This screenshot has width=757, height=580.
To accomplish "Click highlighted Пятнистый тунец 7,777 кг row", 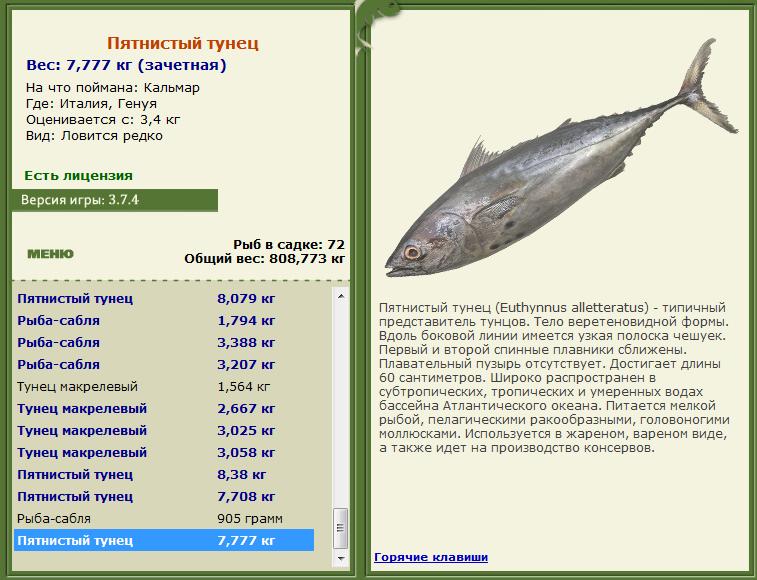I will (x=164, y=540).
